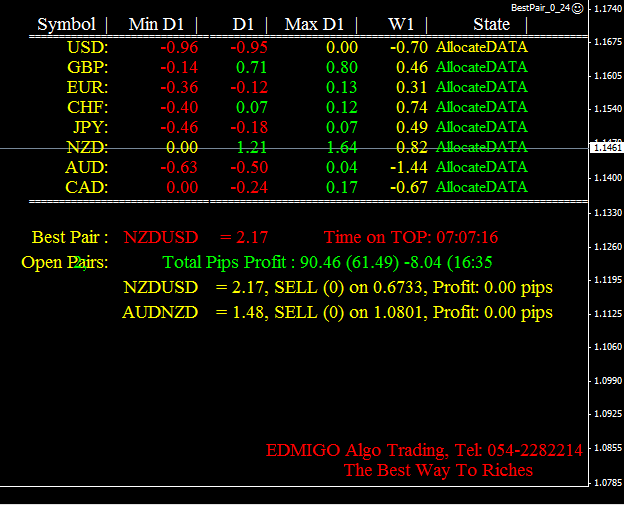The width and height of the screenshot is (624, 505).
Task: Click the current price marker 1.1461 on the scale
Action: coord(606,148)
